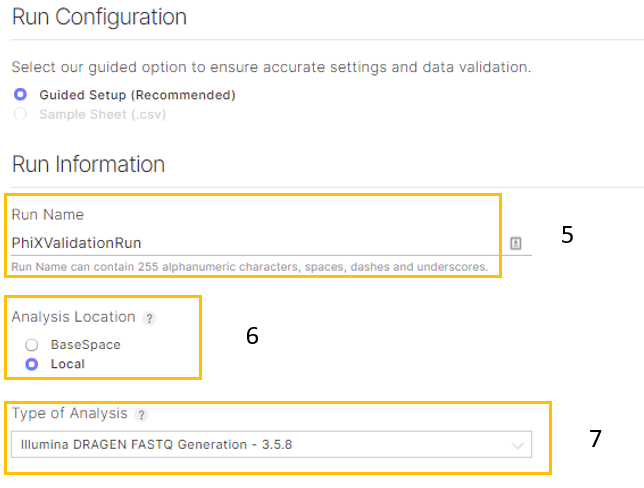Viewport: 644px width, 488px height.
Task: Click the Type of Analysis label text
Action: 70,414
